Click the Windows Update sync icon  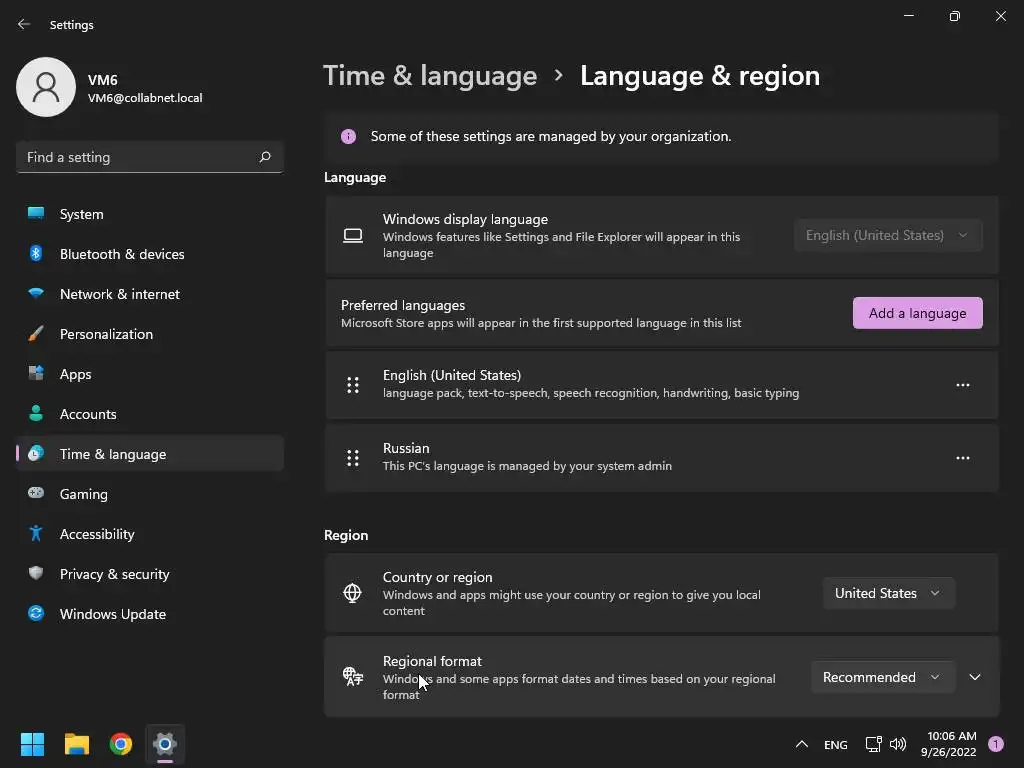[x=36, y=613]
